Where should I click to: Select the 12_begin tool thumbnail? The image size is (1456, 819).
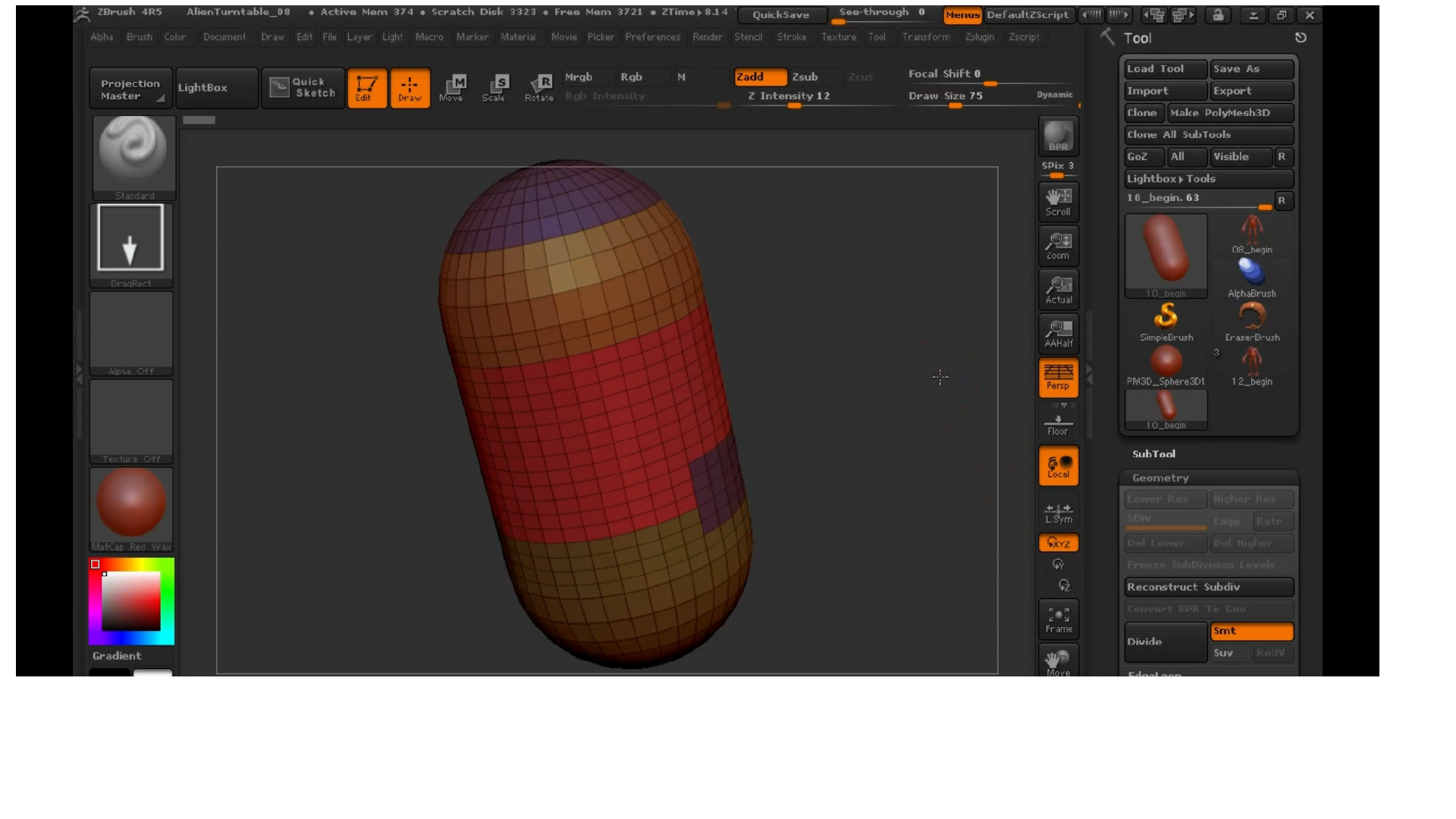click(x=1252, y=366)
